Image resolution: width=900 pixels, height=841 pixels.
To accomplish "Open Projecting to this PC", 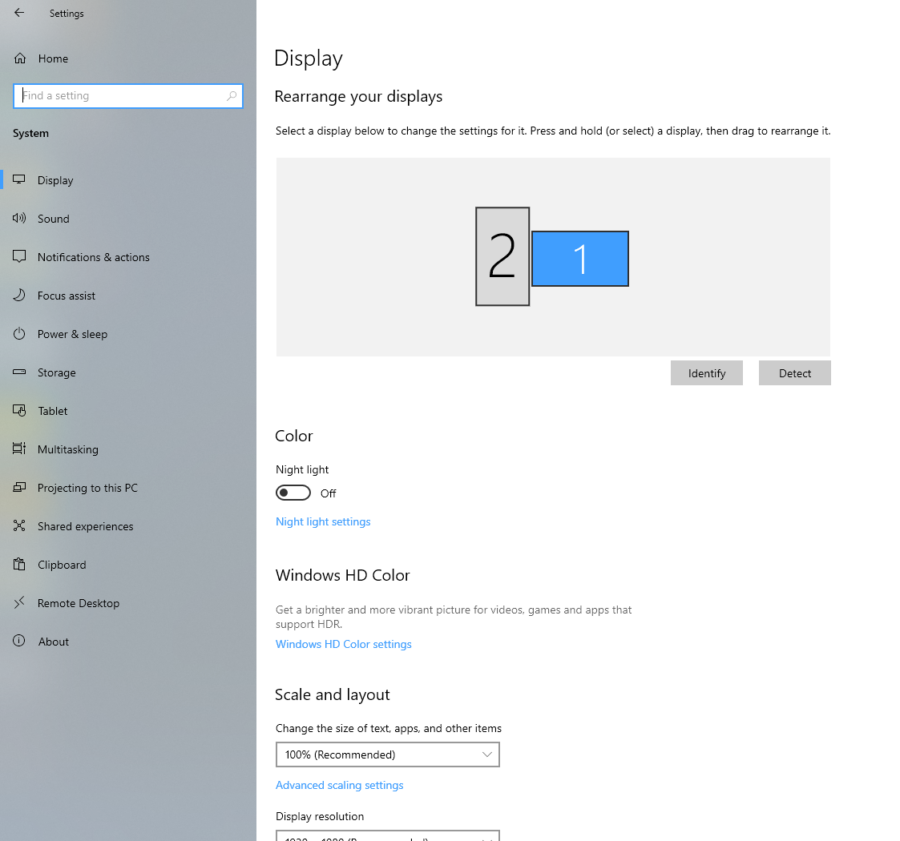I will [128, 487].
